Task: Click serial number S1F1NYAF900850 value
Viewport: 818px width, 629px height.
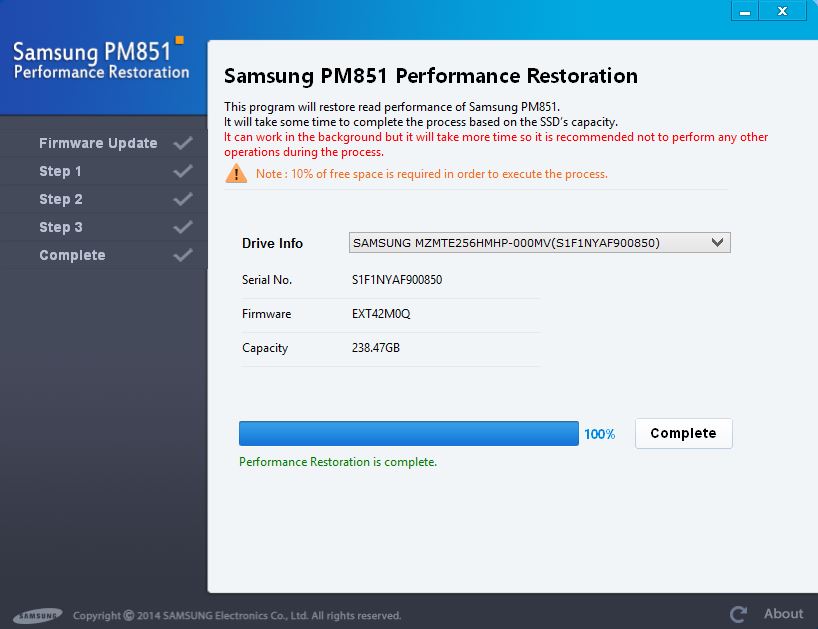Action: click(x=396, y=280)
